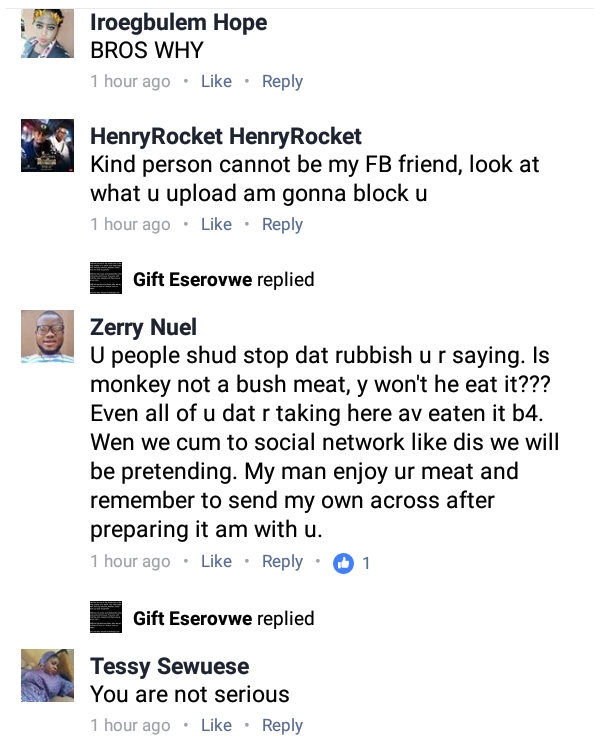Open the first Gift Eserovwe reply thumbnail

[x=106, y=278]
